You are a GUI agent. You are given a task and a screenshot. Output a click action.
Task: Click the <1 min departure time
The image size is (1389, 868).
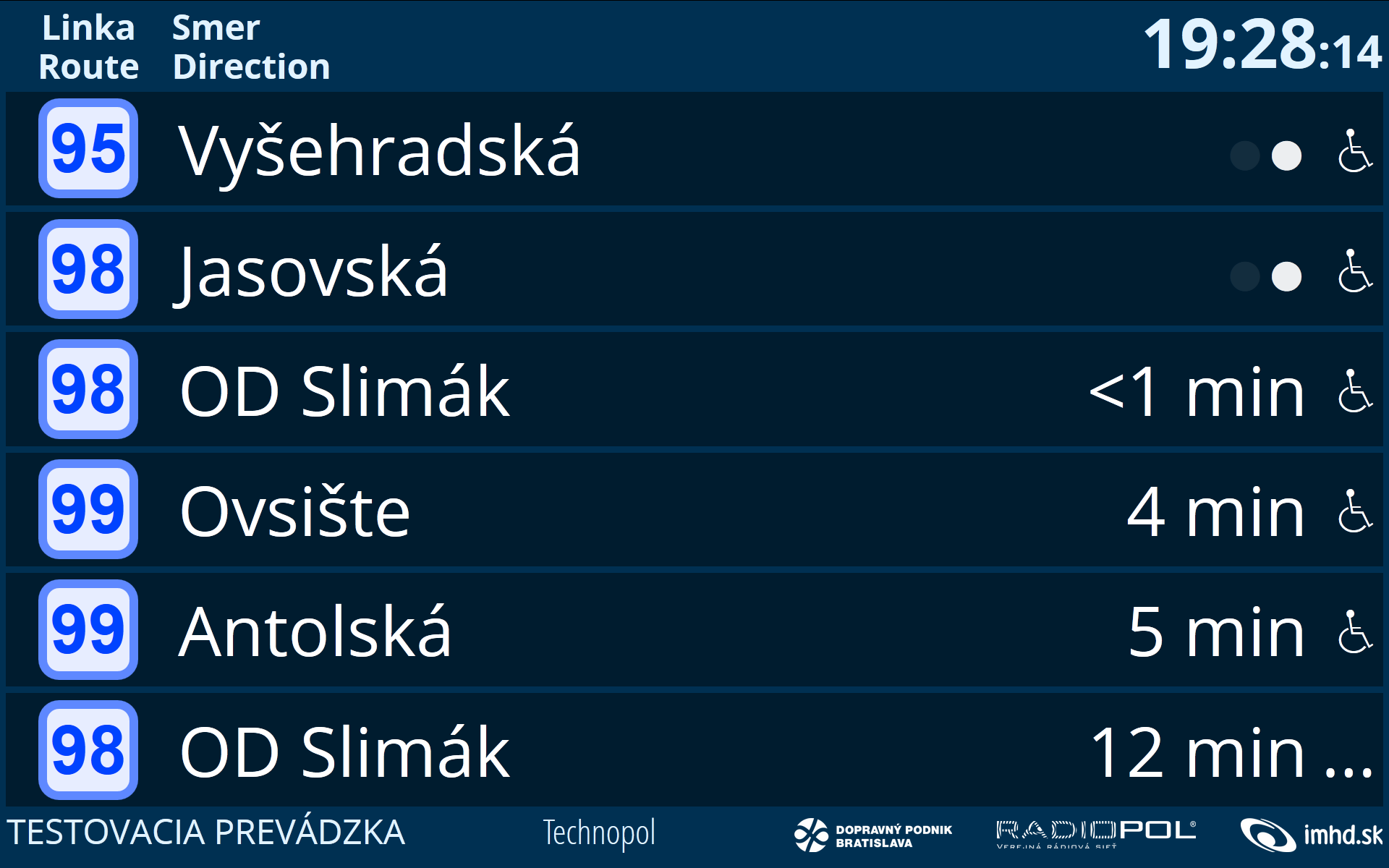tap(1197, 392)
